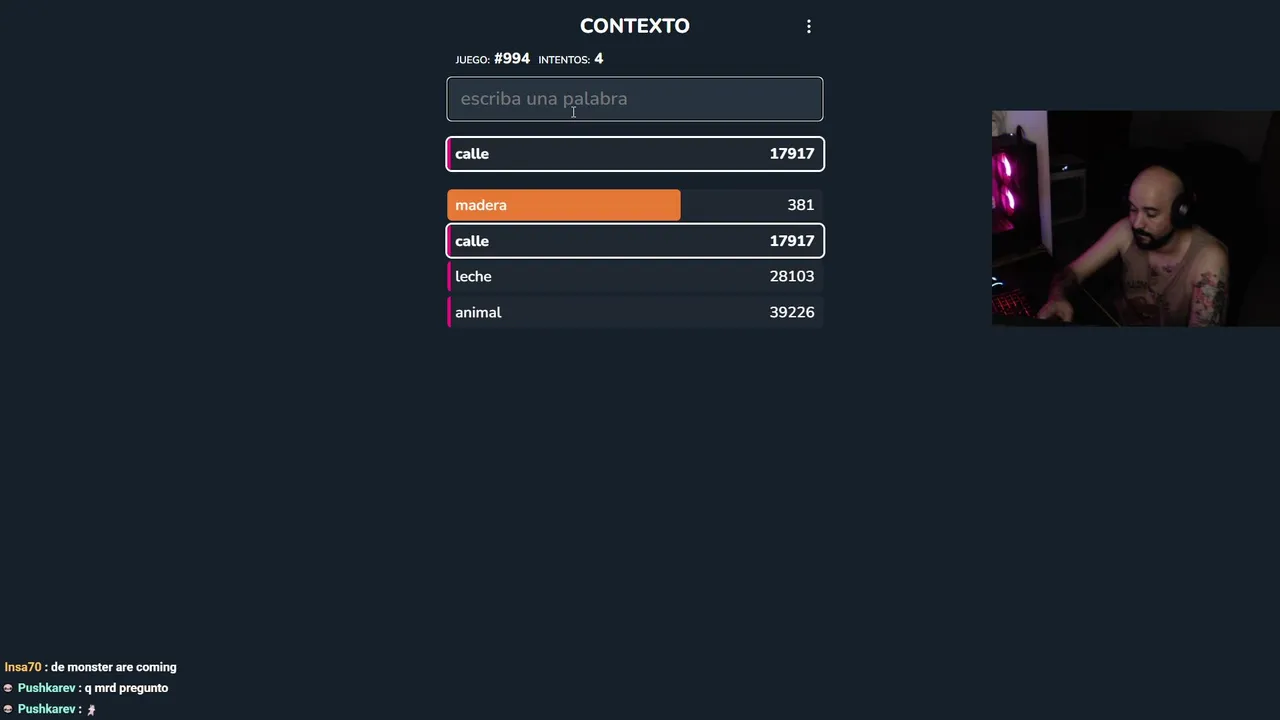This screenshot has width=1280, height=720.
Task: Click the CONTEXTO title
Action: tap(634, 26)
